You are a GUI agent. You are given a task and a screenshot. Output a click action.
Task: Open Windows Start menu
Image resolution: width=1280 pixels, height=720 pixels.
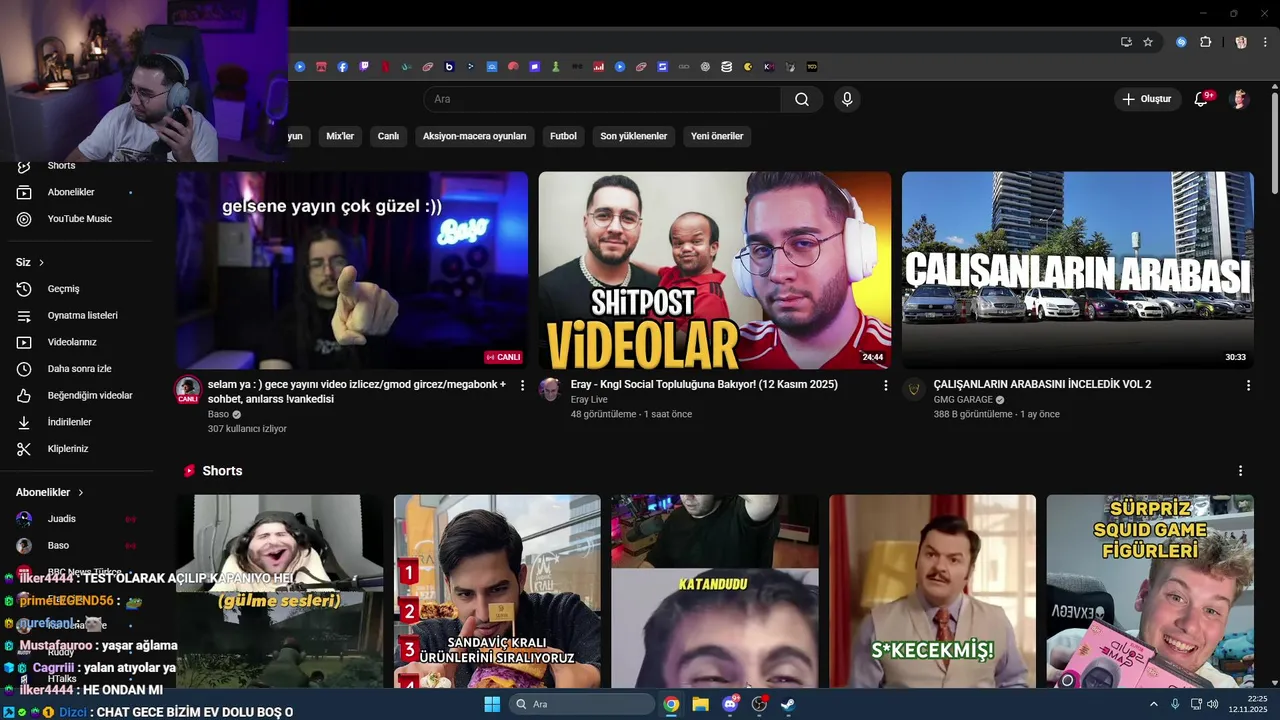(x=492, y=704)
